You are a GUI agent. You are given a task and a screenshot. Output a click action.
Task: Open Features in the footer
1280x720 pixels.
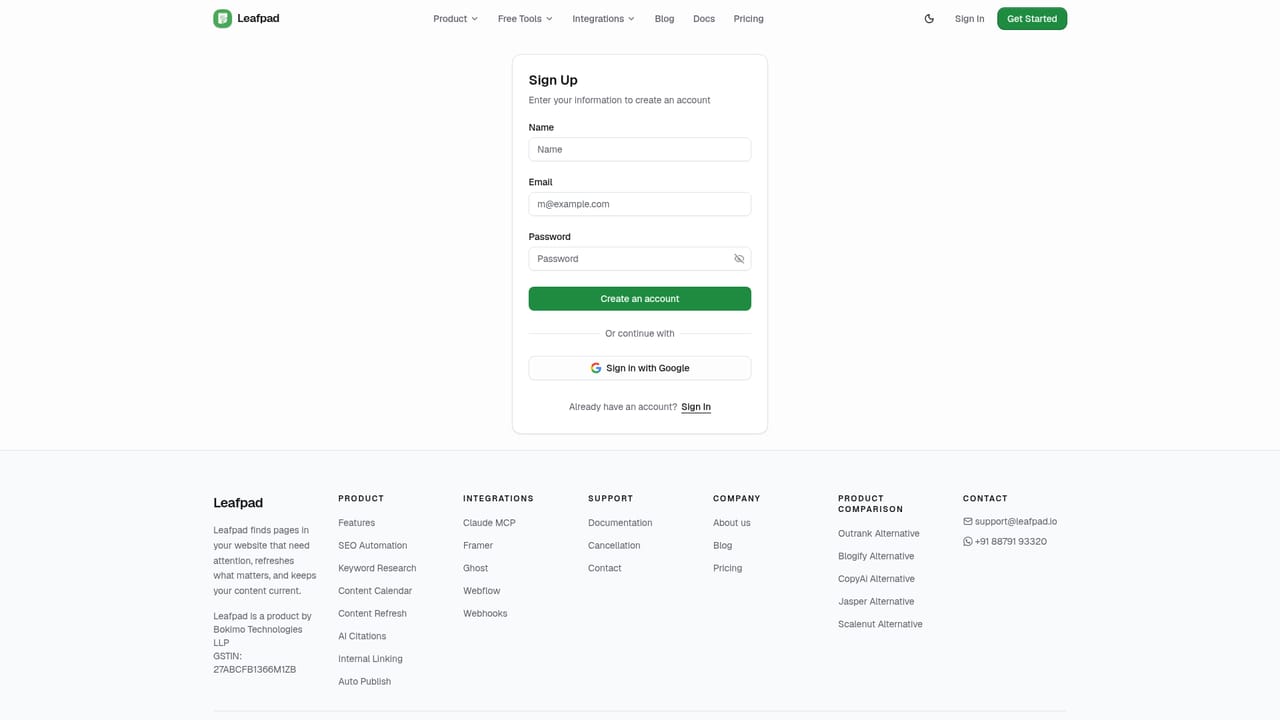point(356,523)
